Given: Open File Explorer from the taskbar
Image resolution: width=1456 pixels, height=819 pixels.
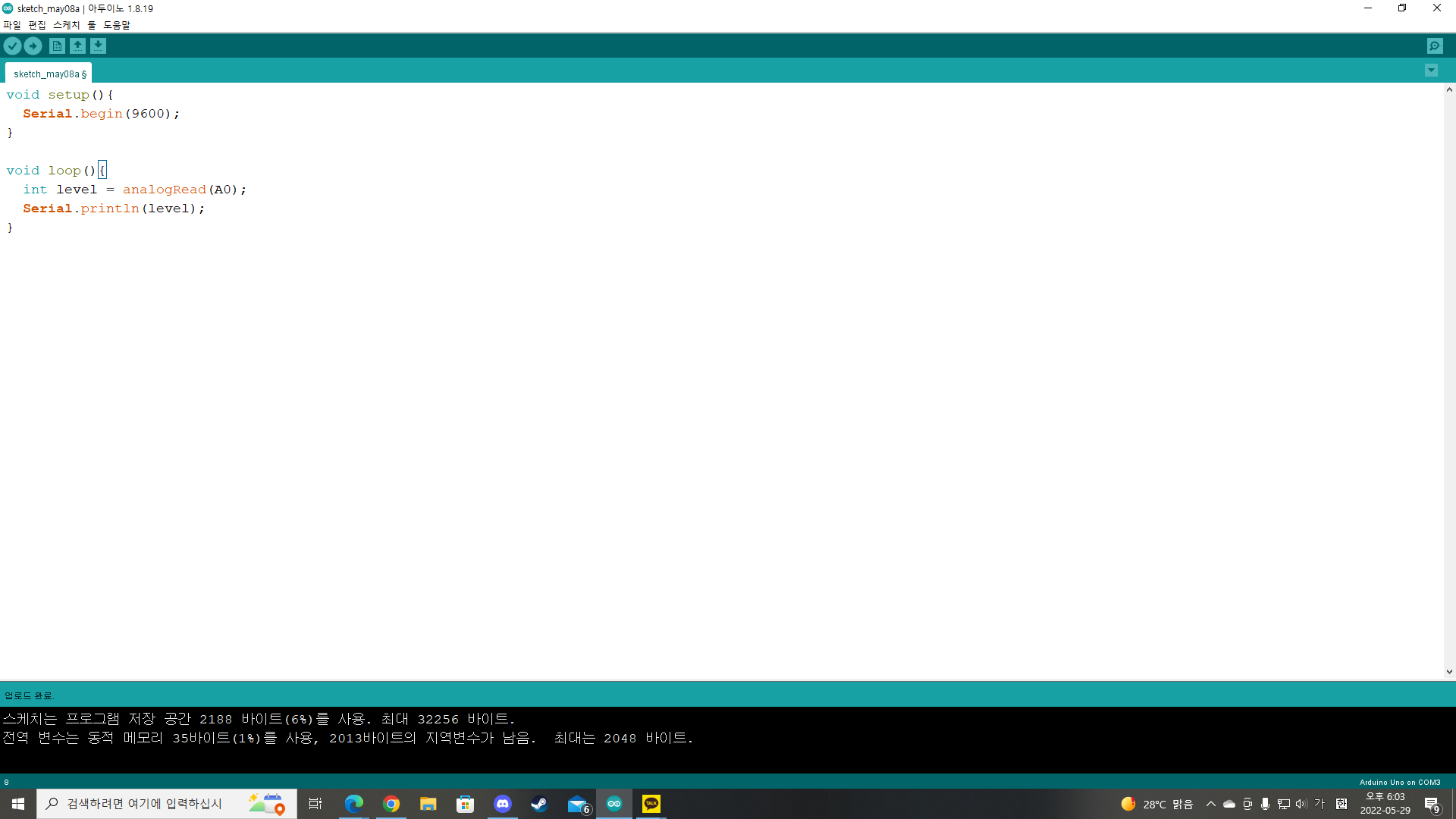Looking at the screenshot, I should (x=428, y=804).
